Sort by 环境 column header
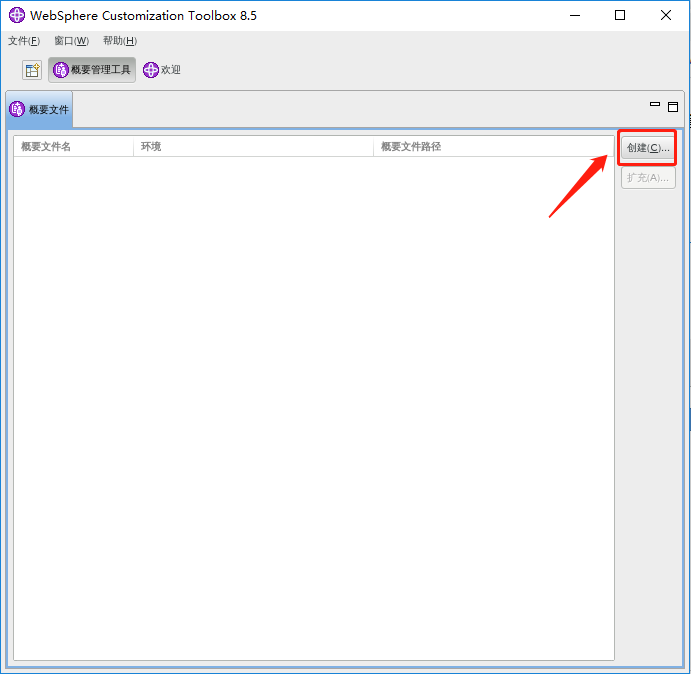Viewport: 691px width, 674px height. (253, 146)
